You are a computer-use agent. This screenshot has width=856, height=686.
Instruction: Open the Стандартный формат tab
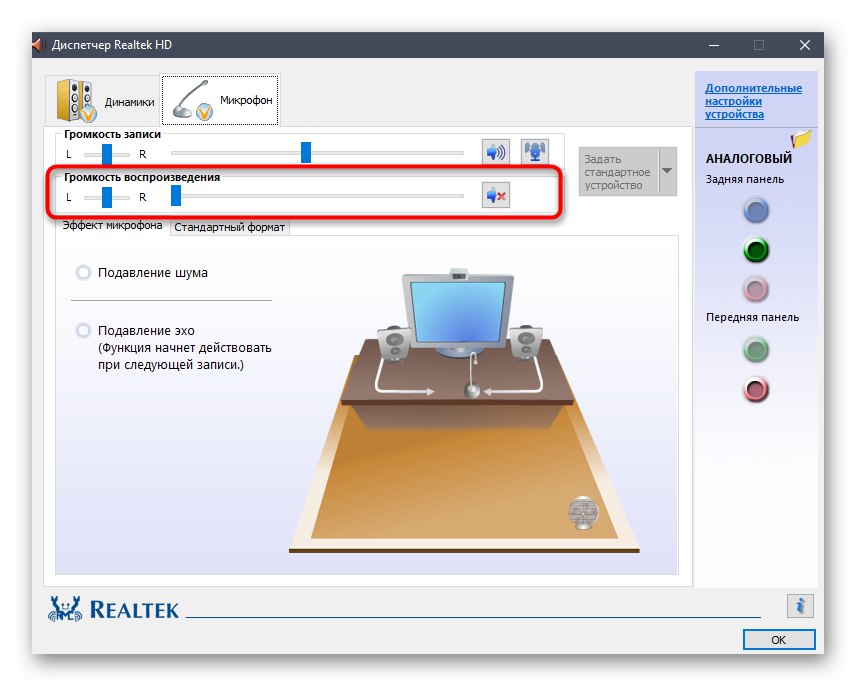[x=229, y=227]
